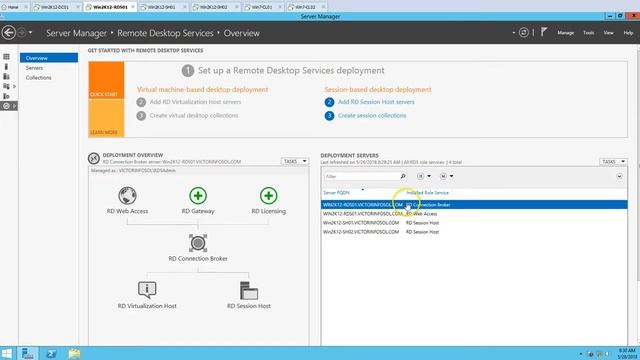Click the taskbar clock
640x360 pixels.
click(x=627, y=353)
